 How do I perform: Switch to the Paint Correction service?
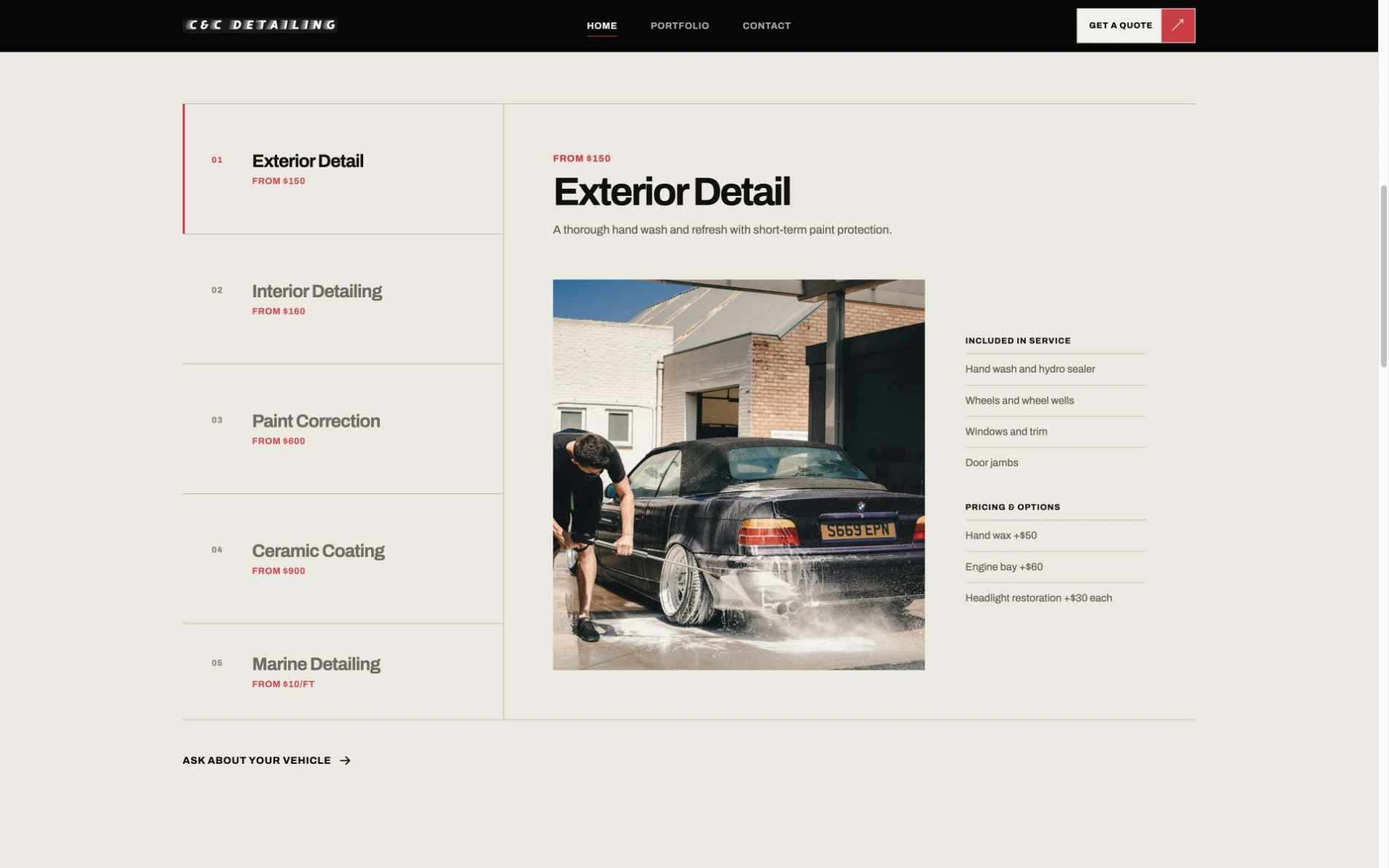pyautogui.click(x=343, y=429)
